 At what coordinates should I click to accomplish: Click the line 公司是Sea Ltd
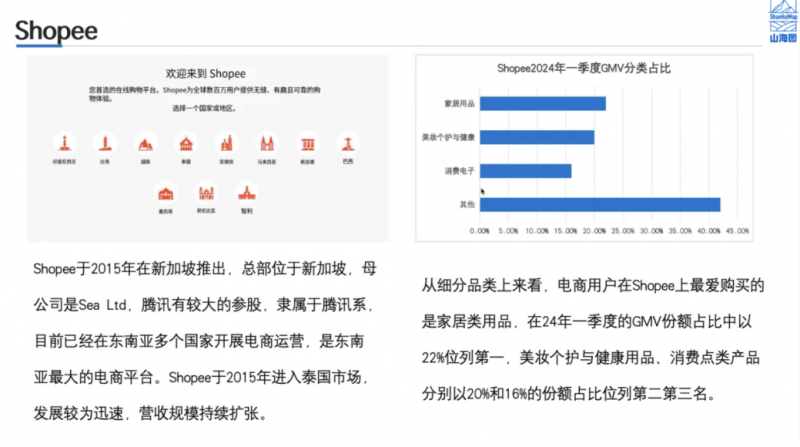click(204, 305)
